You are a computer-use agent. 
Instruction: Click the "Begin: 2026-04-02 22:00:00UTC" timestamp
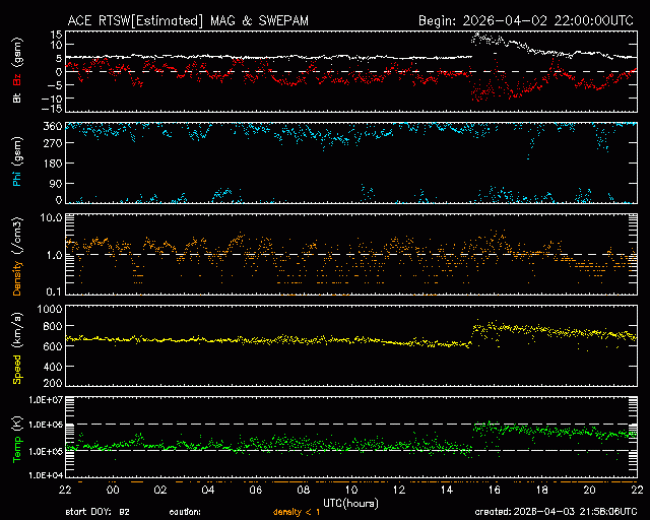(x=526, y=21)
